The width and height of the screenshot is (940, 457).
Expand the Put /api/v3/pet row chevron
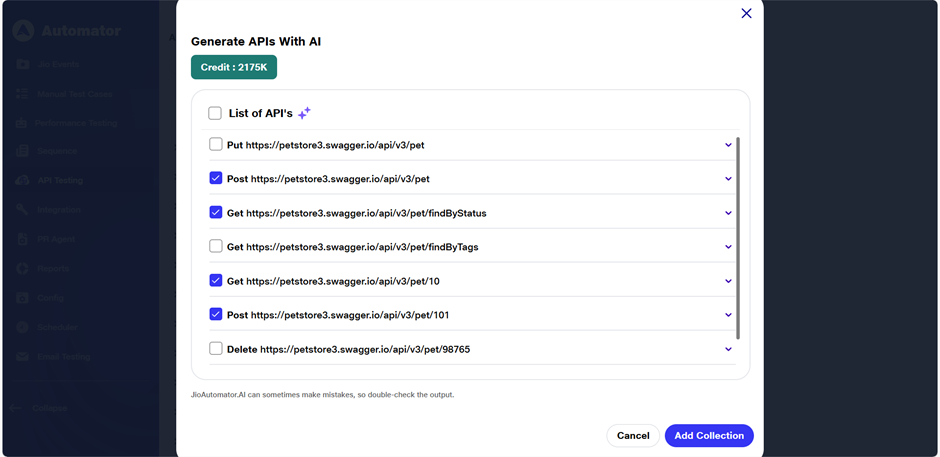pos(728,145)
